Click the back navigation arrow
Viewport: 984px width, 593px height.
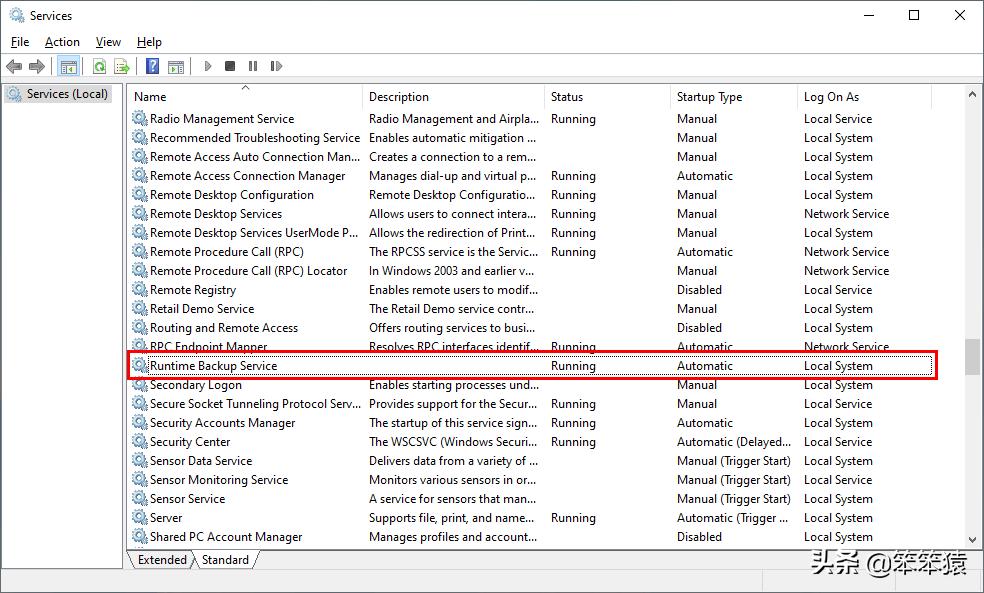[13, 66]
